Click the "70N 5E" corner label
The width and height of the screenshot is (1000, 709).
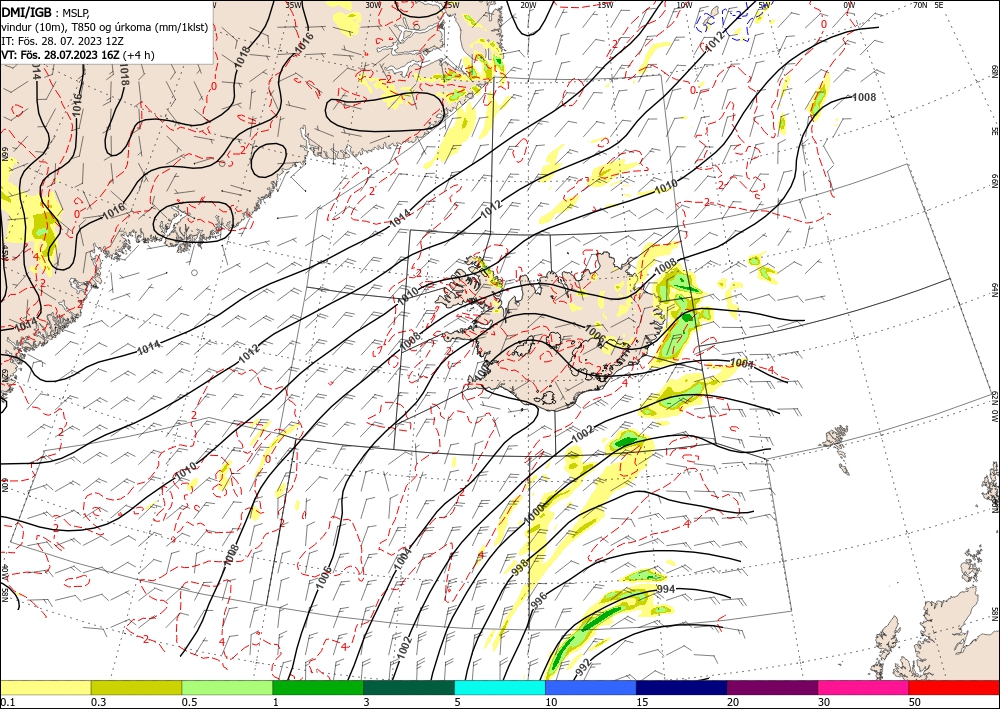(x=928, y=5)
